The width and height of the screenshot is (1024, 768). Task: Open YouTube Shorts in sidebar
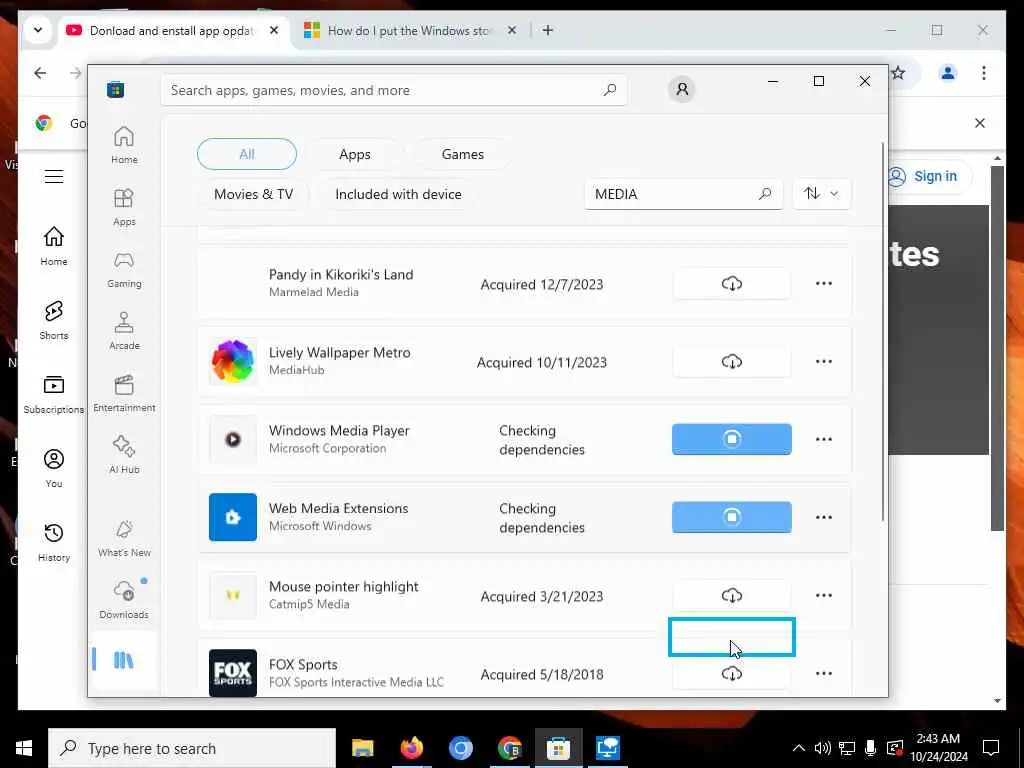54,320
